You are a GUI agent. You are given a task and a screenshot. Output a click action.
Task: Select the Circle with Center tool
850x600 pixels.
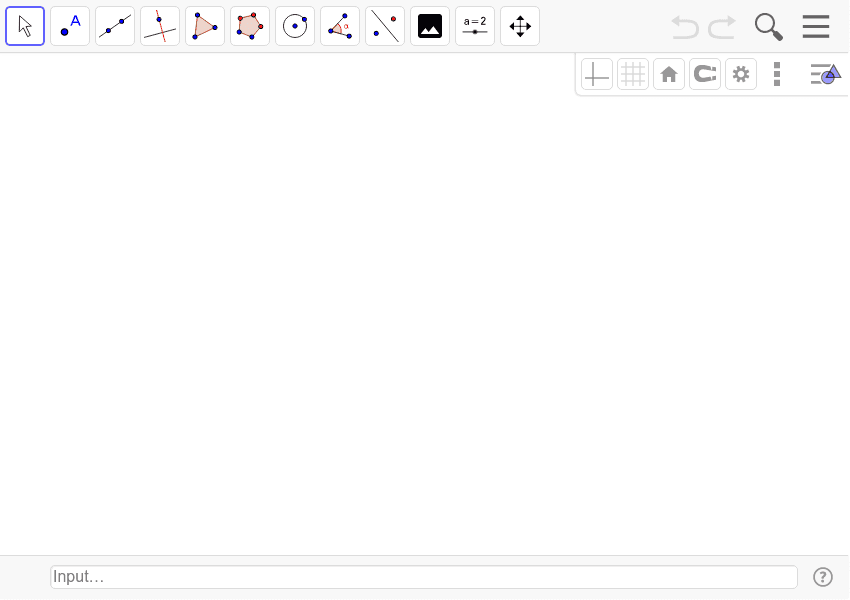(295, 26)
